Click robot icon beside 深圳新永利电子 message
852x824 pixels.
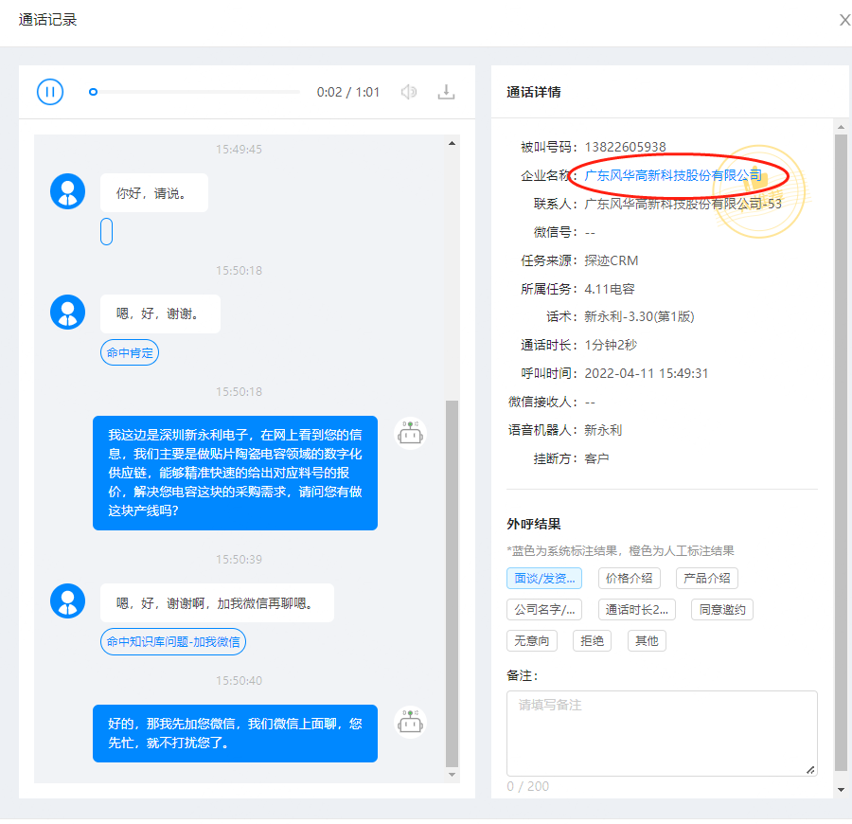click(410, 434)
